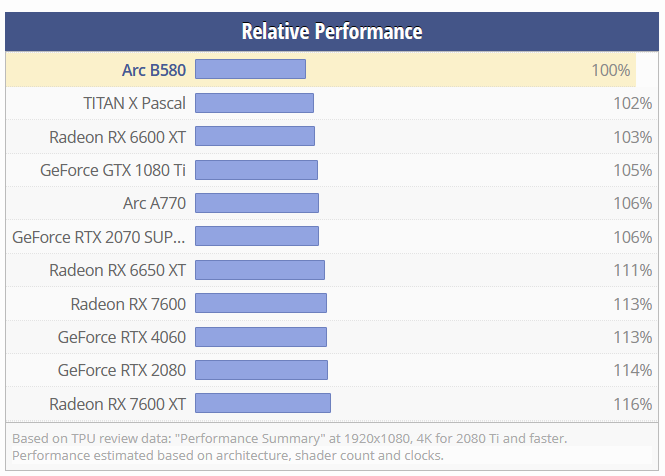The height and width of the screenshot is (476, 665).
Task: Click the 116% value
Action: tap(633, 403)
